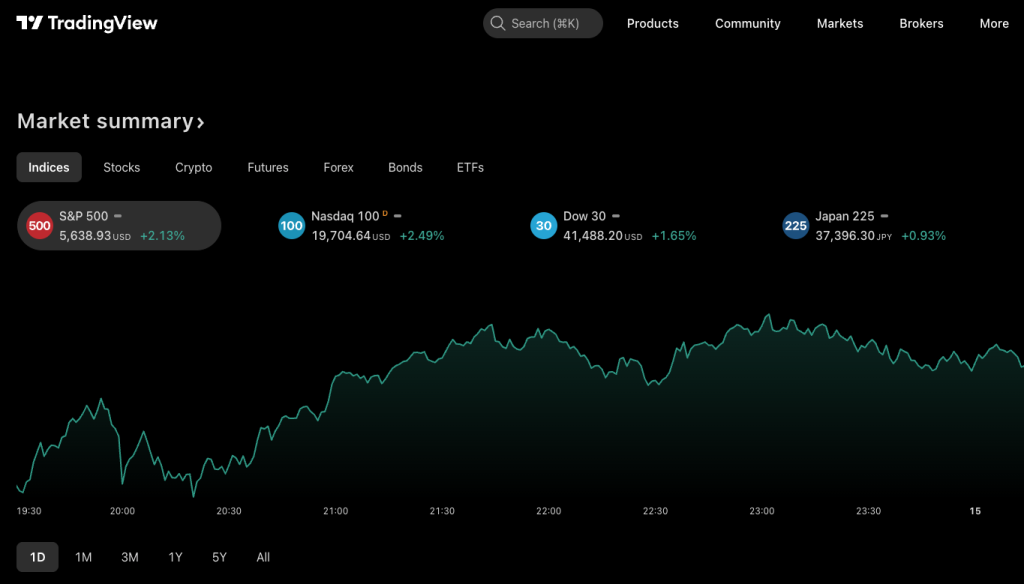Viewport: 1024px width, 584px height.
Task: Click the 21:00 time axis label
Action: pos(336,511)
